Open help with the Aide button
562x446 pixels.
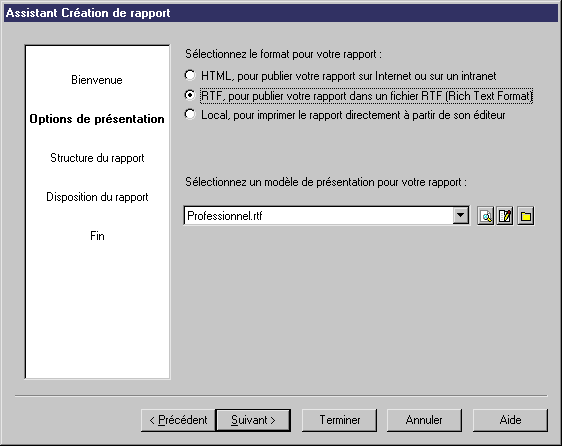coord(510,420)
